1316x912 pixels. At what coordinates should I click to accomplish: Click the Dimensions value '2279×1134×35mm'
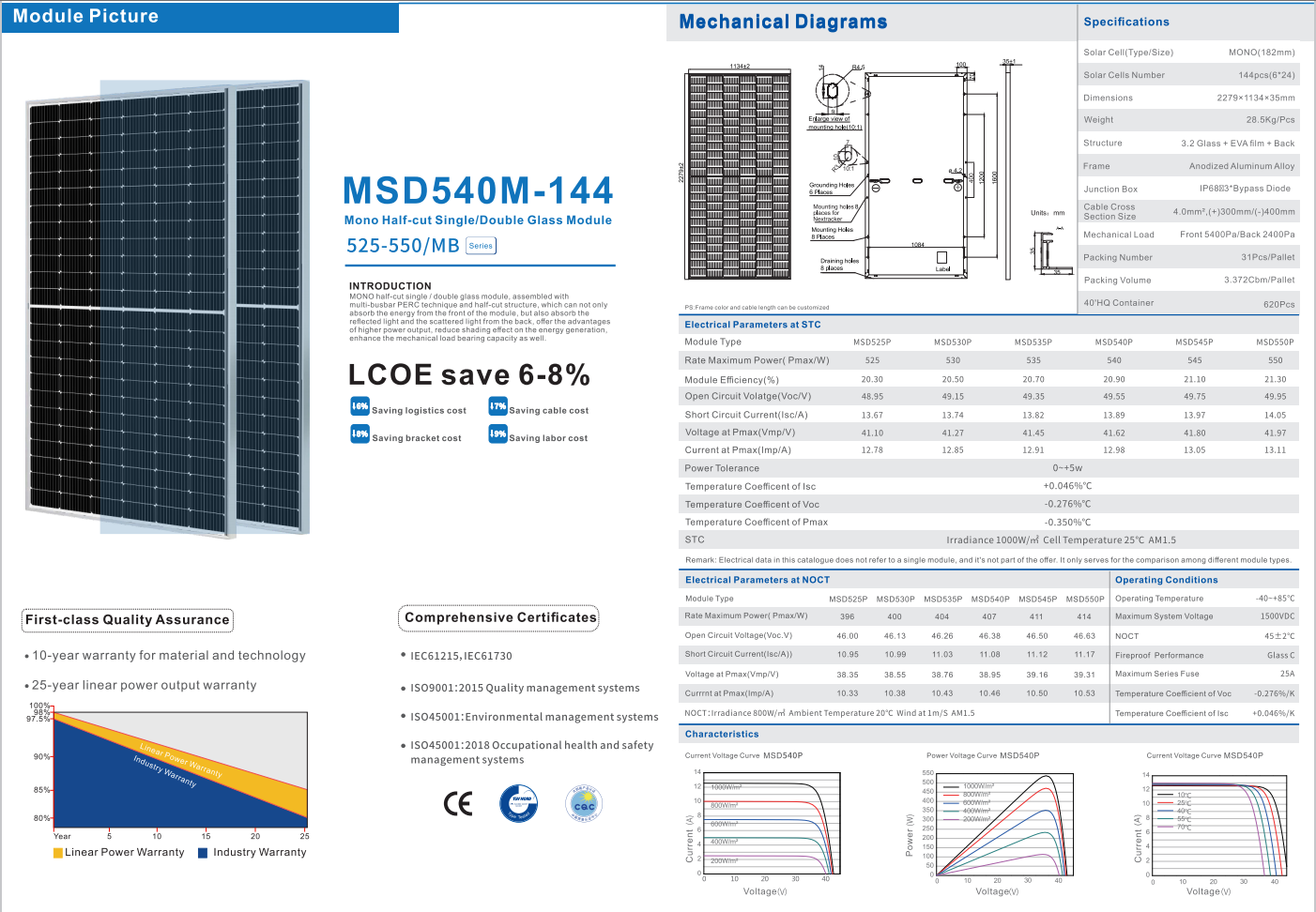coord(1256,98)
